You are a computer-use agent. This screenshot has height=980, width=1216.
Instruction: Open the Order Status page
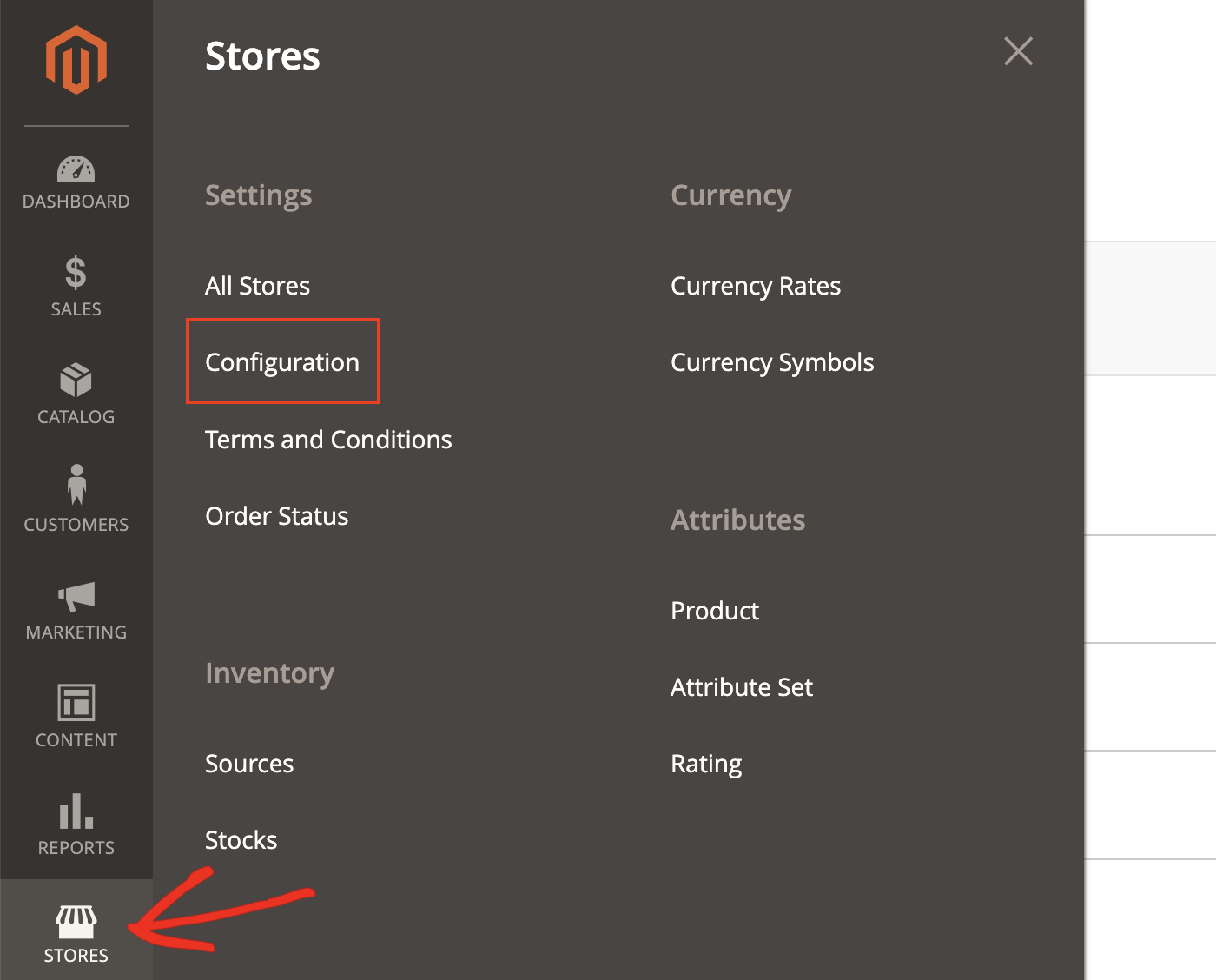276,515
